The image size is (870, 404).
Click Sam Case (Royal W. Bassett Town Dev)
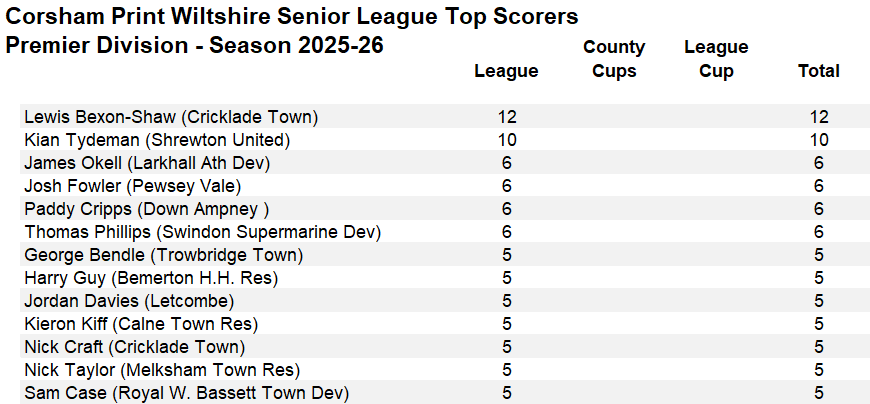point(186,393)
